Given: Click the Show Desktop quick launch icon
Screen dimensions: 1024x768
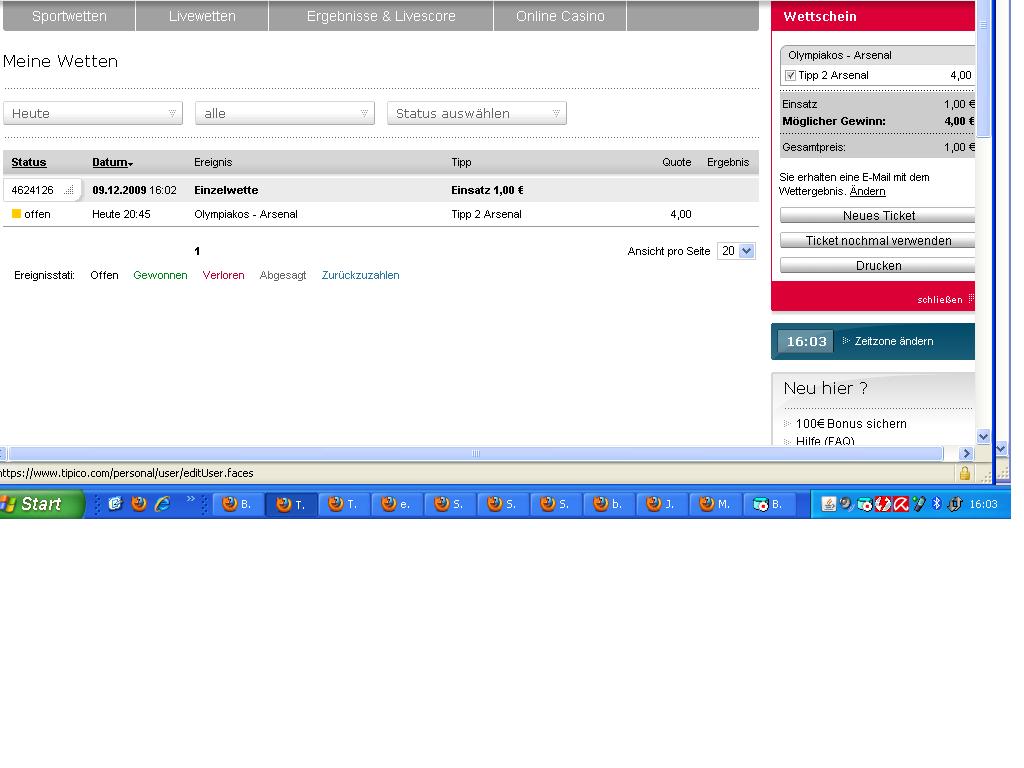Looking at the screenshot, I should click(116, 504).
